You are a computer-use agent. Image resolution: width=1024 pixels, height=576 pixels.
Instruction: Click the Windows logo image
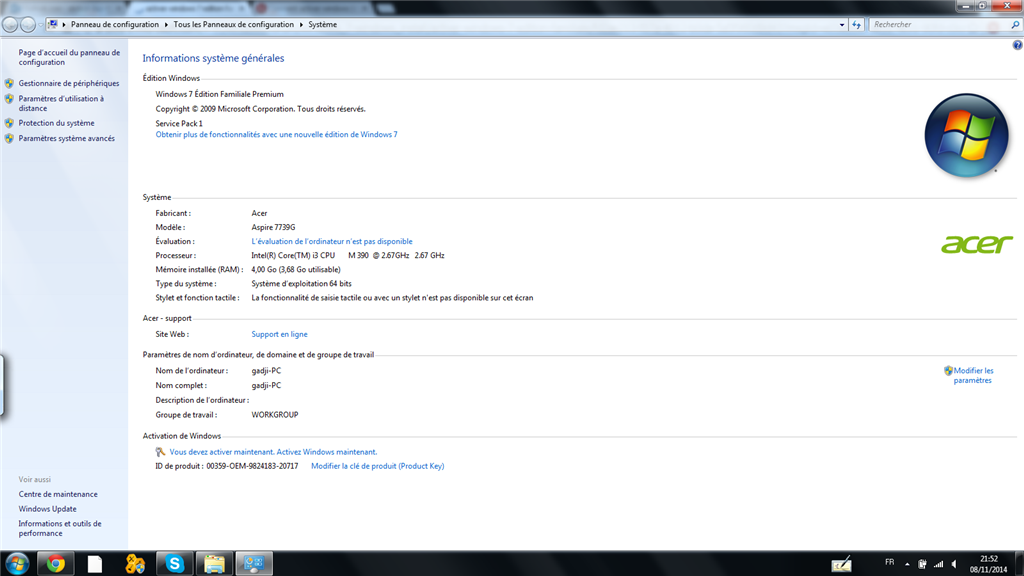click(x=967, y=135)
